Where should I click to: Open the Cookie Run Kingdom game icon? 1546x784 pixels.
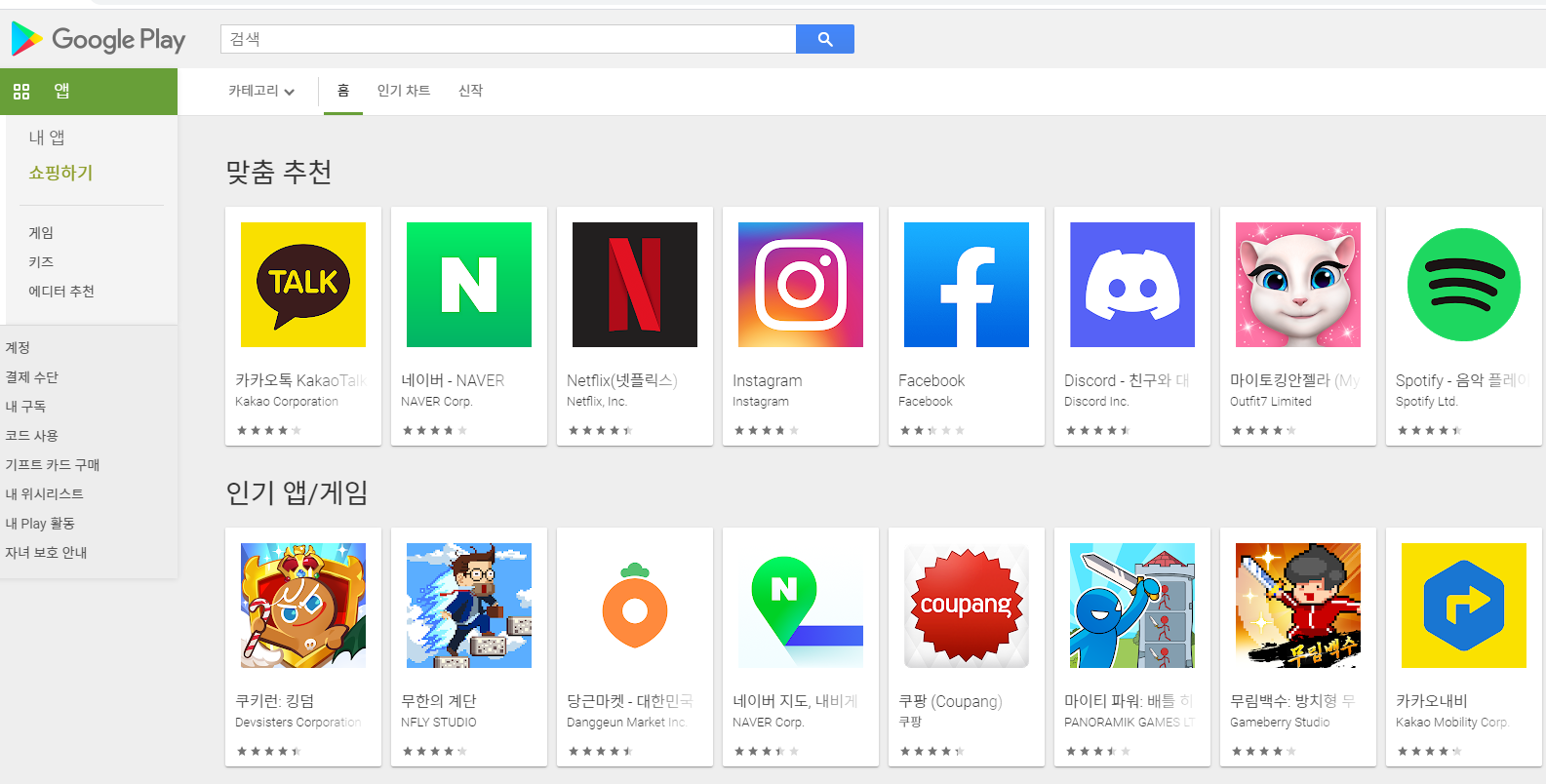tap(303, 606)
